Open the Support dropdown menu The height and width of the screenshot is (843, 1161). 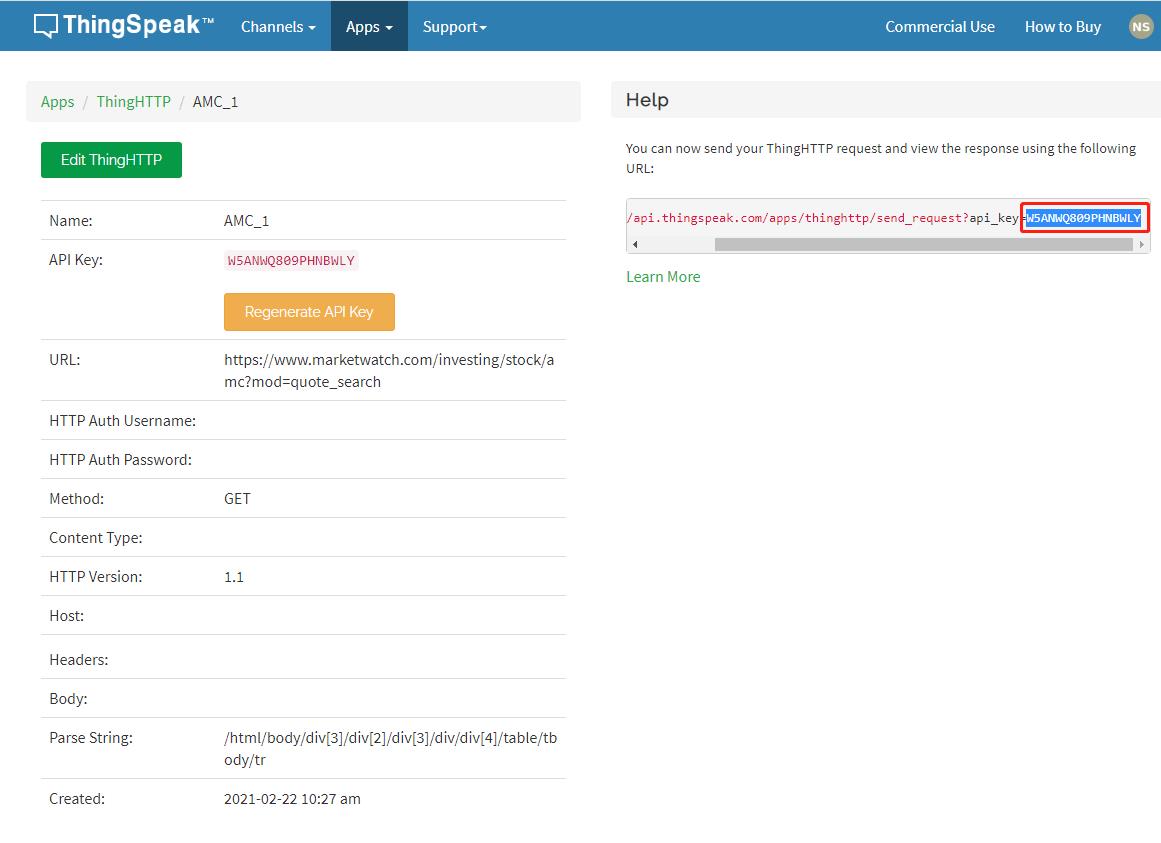pos(454,27)
